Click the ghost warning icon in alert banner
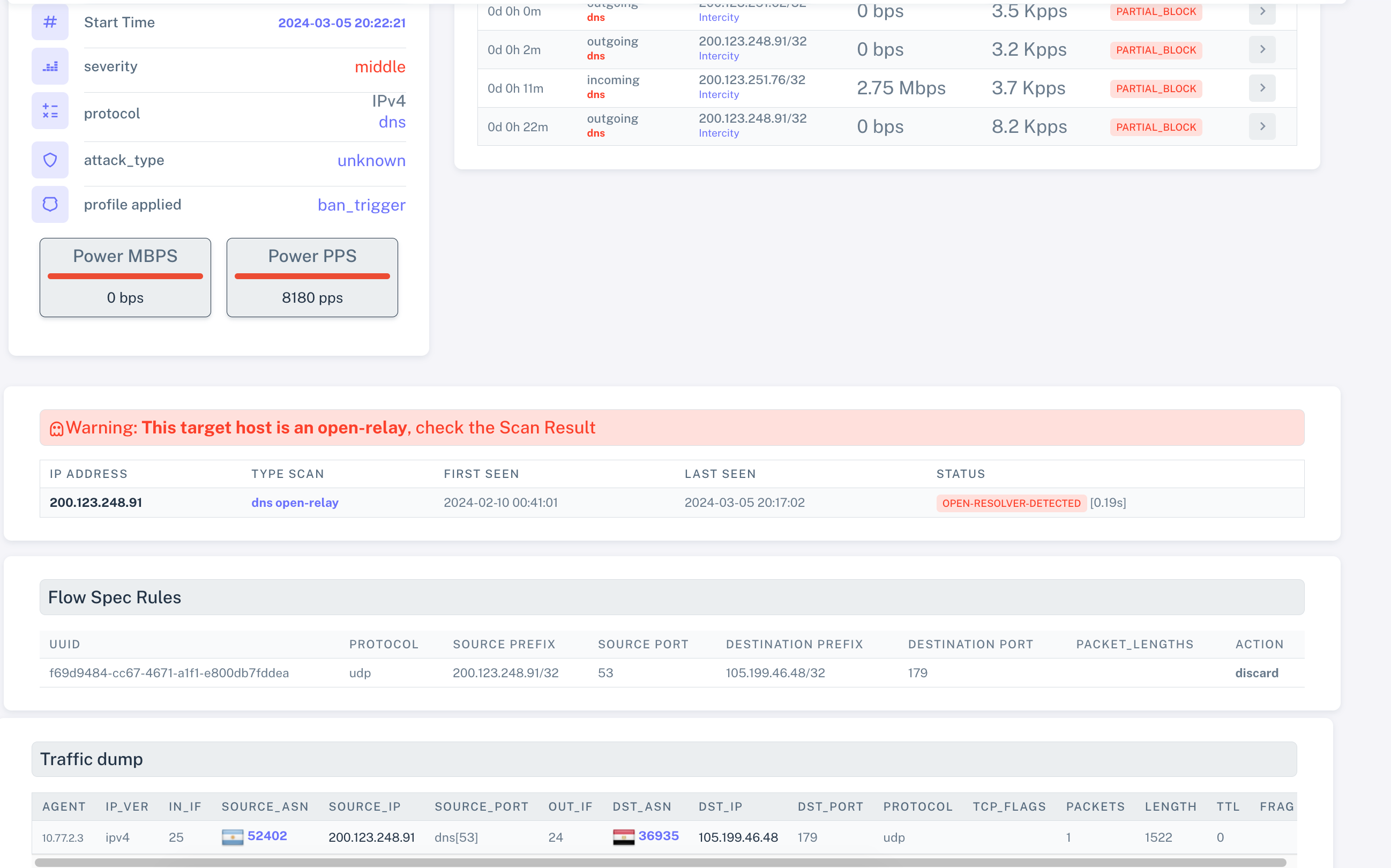The width and height of the screenshot is (1391, 868). pyautogui.click(x=56, y=429)
